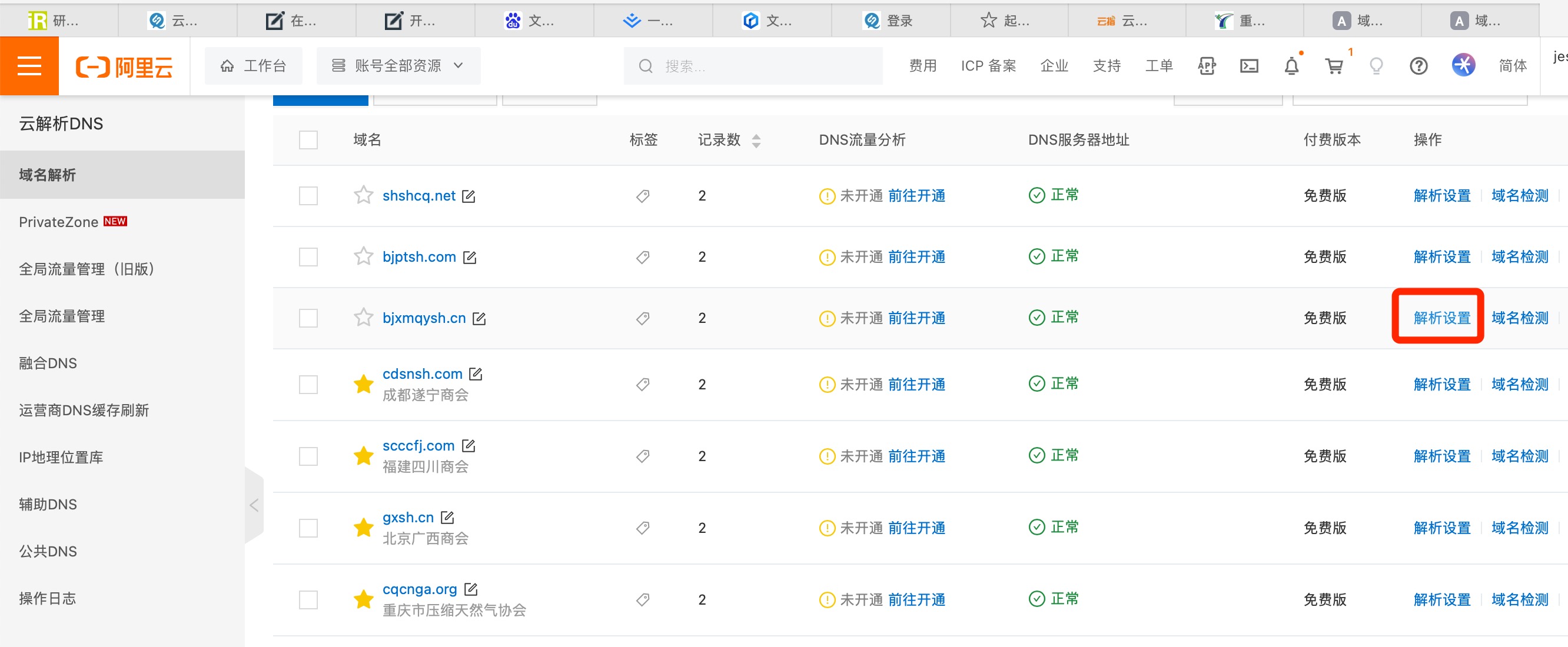Screen dimensions: 1568x647
Task: Open the Cloud Shell terminal icon
Action: [x=1249, y=66]
